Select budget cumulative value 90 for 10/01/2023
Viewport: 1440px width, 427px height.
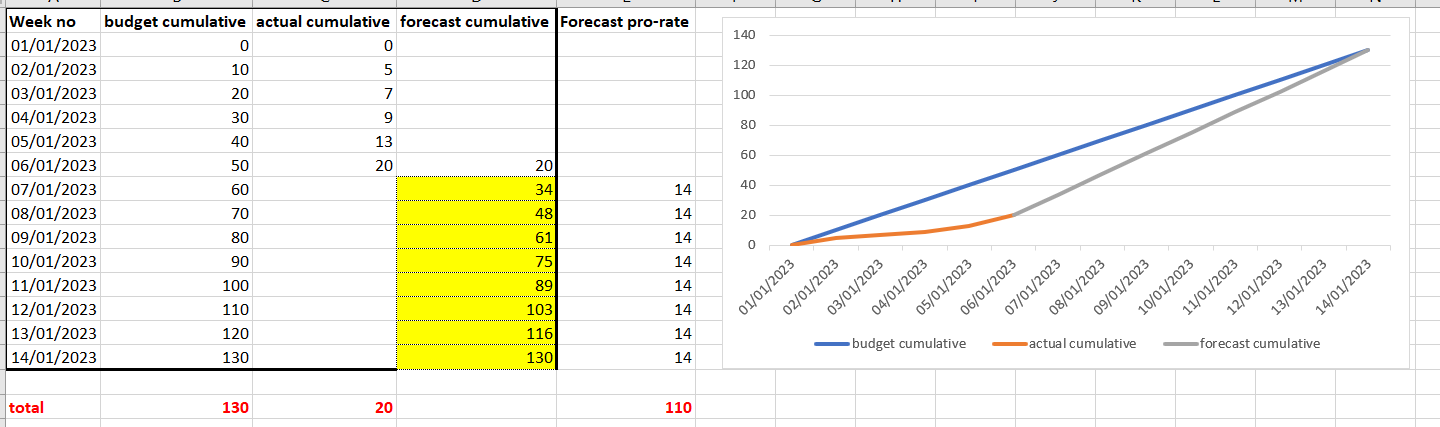pos(176,261)
